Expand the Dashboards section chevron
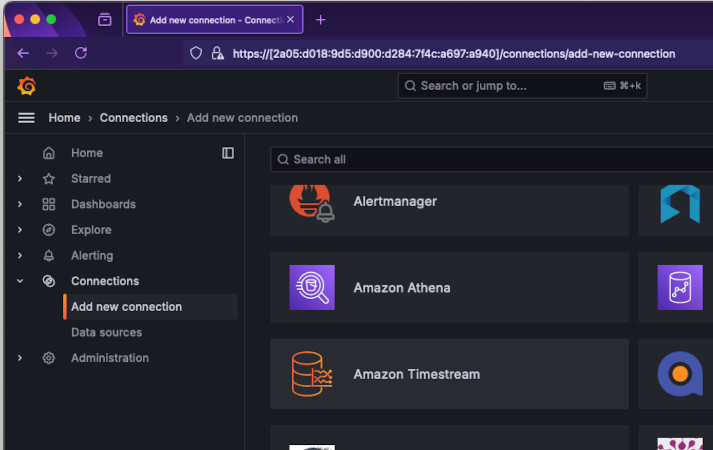The width and height of the screenshot is (713, 450). point(20,204)
